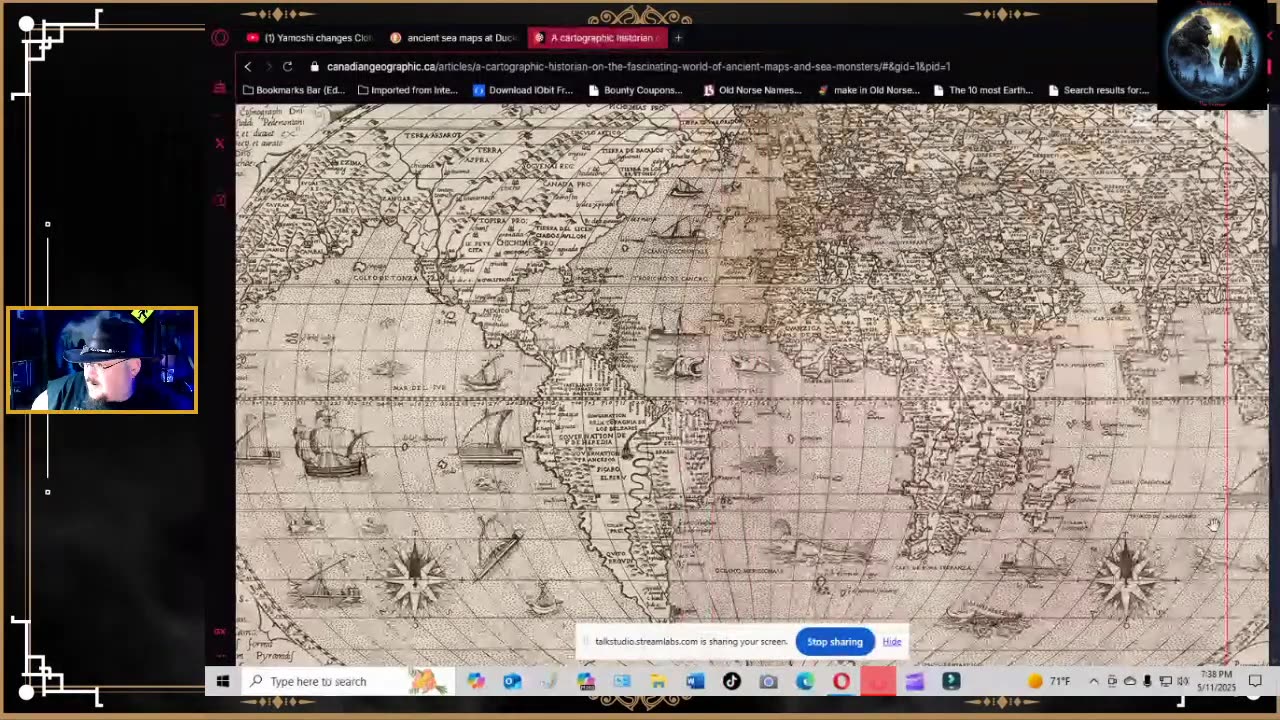Open clock showing 7:38 PM
Screen dimensions: 1280x720
coord(1217,681)
